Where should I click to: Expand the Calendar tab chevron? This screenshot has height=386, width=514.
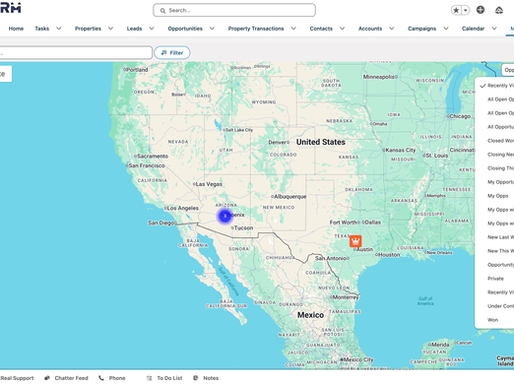pos(494,29)
